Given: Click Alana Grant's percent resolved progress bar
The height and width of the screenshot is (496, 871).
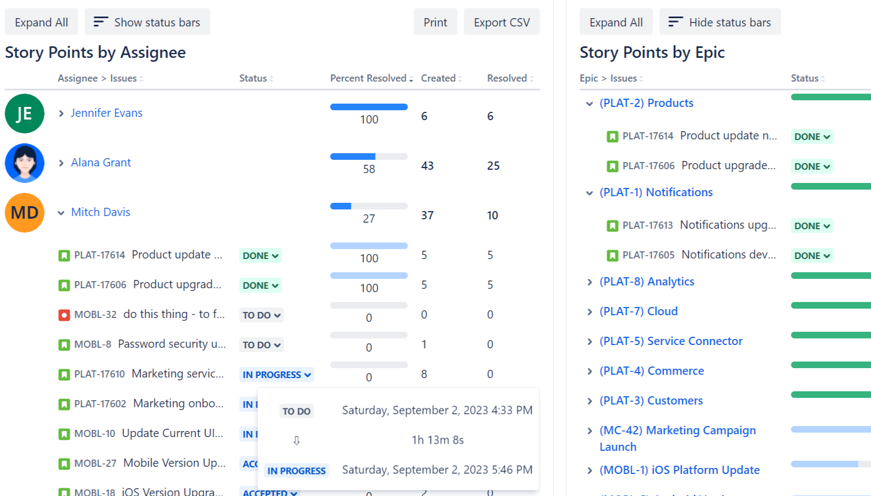Looking at the screenshot, I should click(368, 157).
